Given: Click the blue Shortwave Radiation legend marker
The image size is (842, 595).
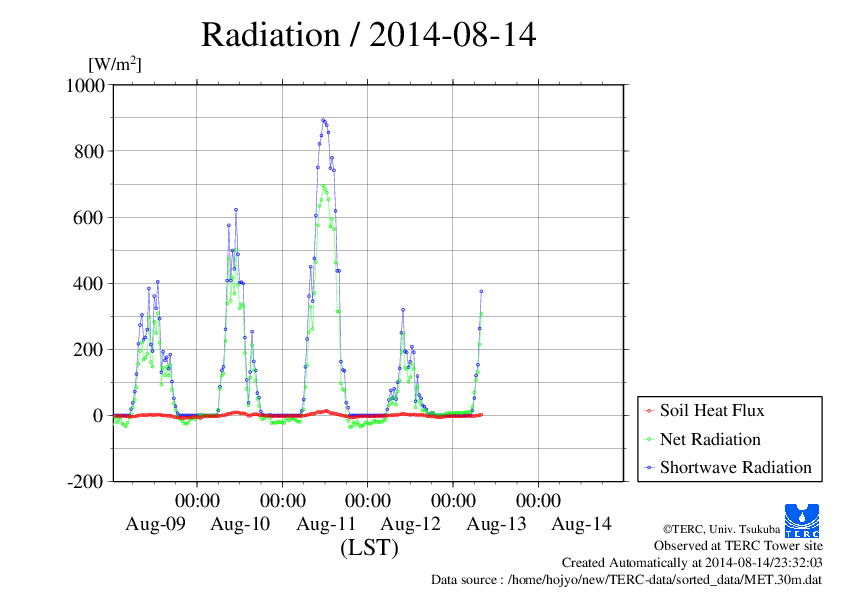Looking at the screenshot, I should coord(650,468).
